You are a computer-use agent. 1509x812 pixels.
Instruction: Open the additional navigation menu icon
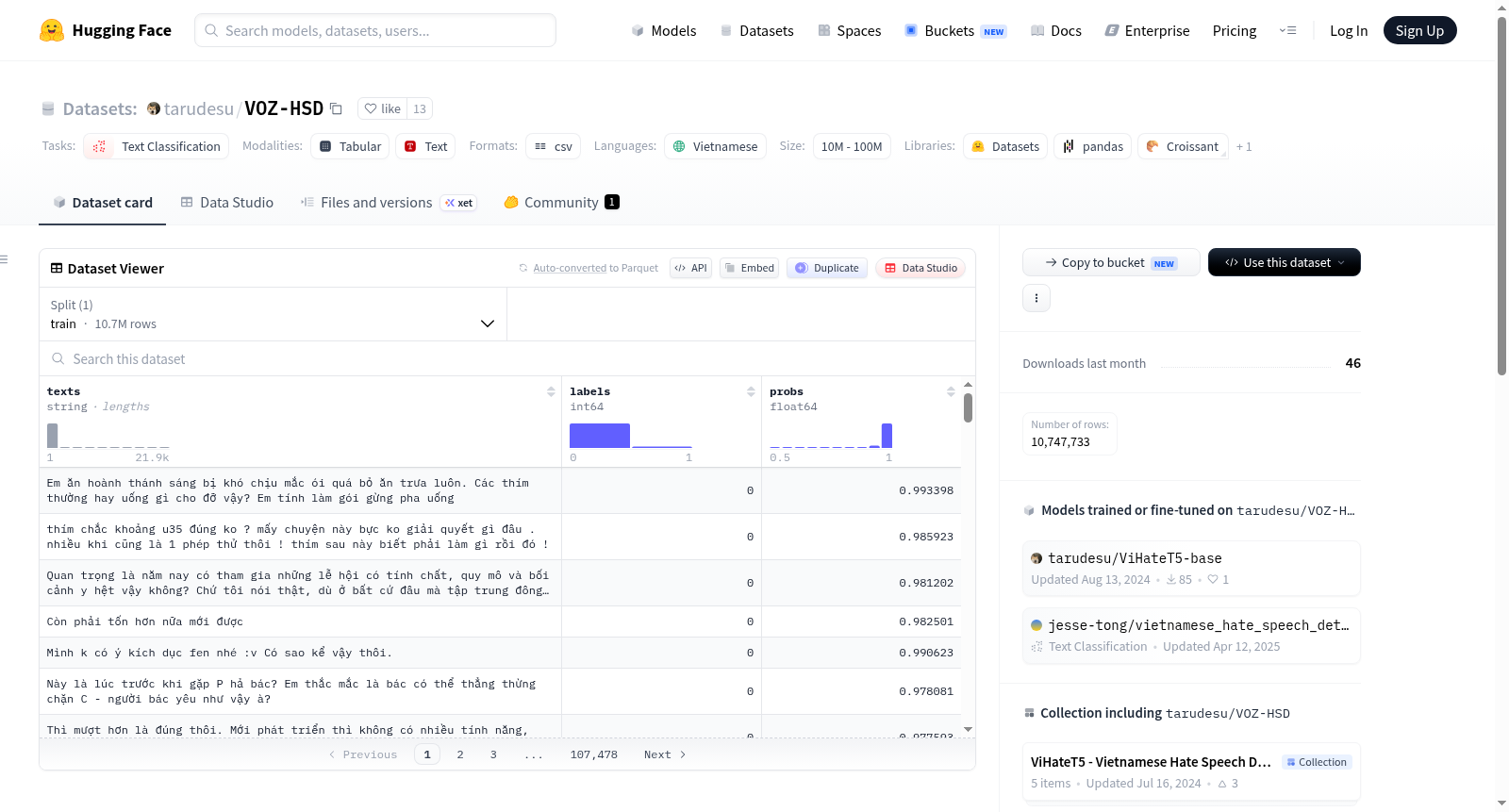coord(1287,31)
